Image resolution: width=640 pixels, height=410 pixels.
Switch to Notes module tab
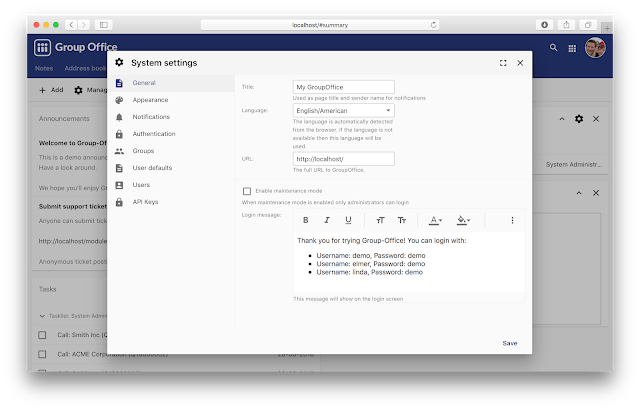point(44,69)
